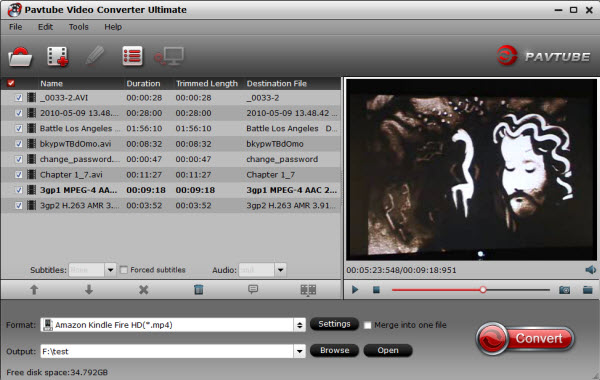Remove selected item with X icon
Viewport: 600px width, 380px height.
tap(143, 290)
